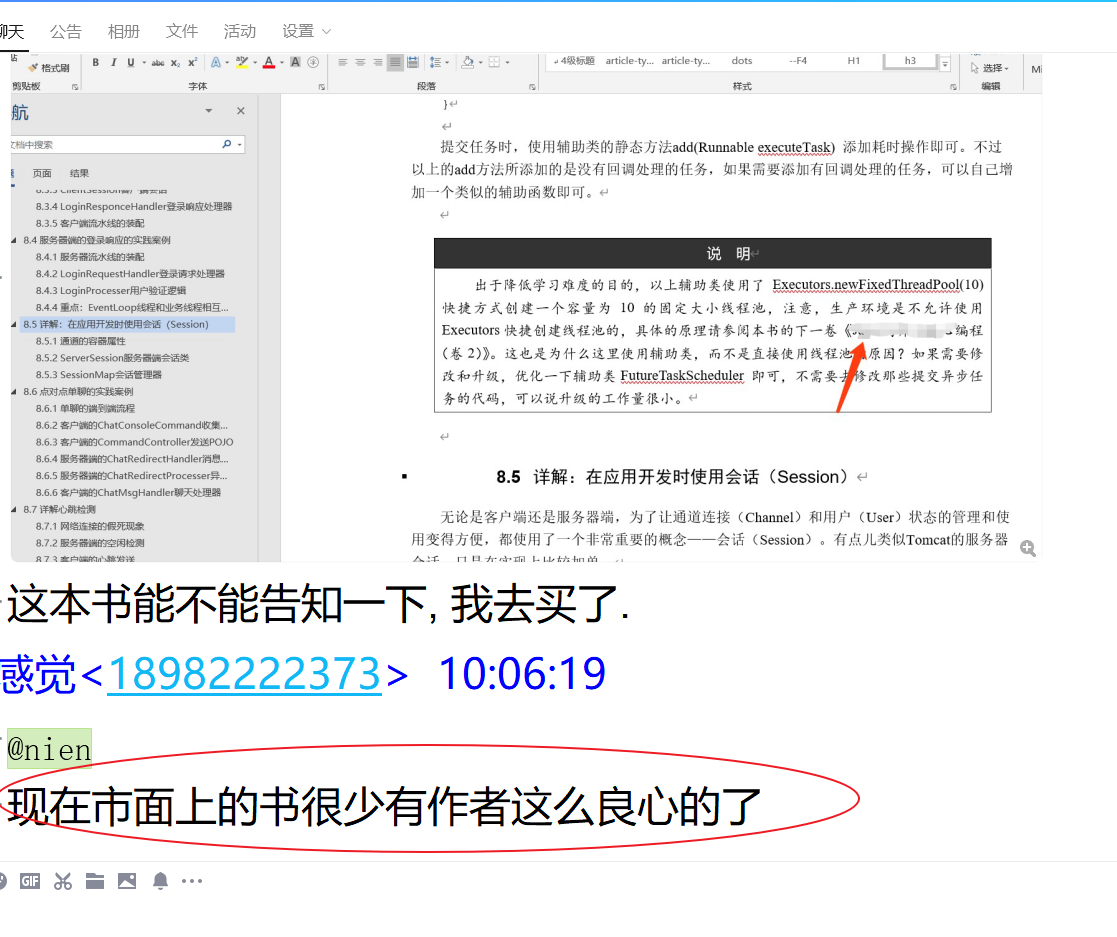Align text right
1117x937 pixels.
[x=378, y=63]
